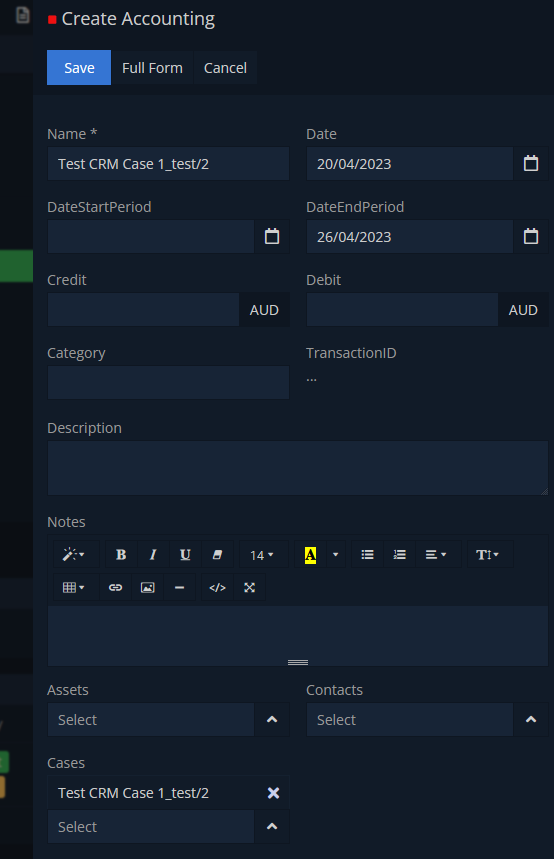Screen dimensions: 554x859
Task: Insert ordered numbered list in Notes
Action: pos(399,554)
